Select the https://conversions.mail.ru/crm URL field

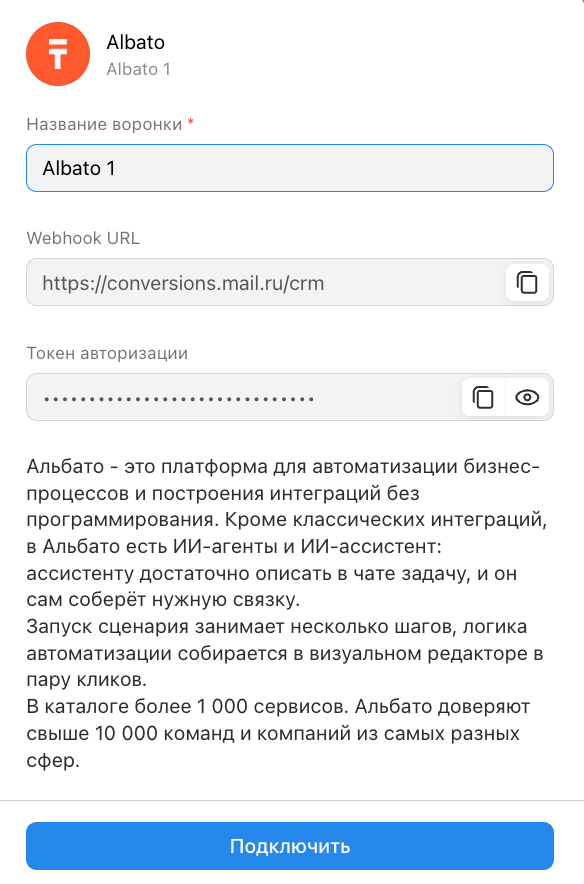[265, 282]
